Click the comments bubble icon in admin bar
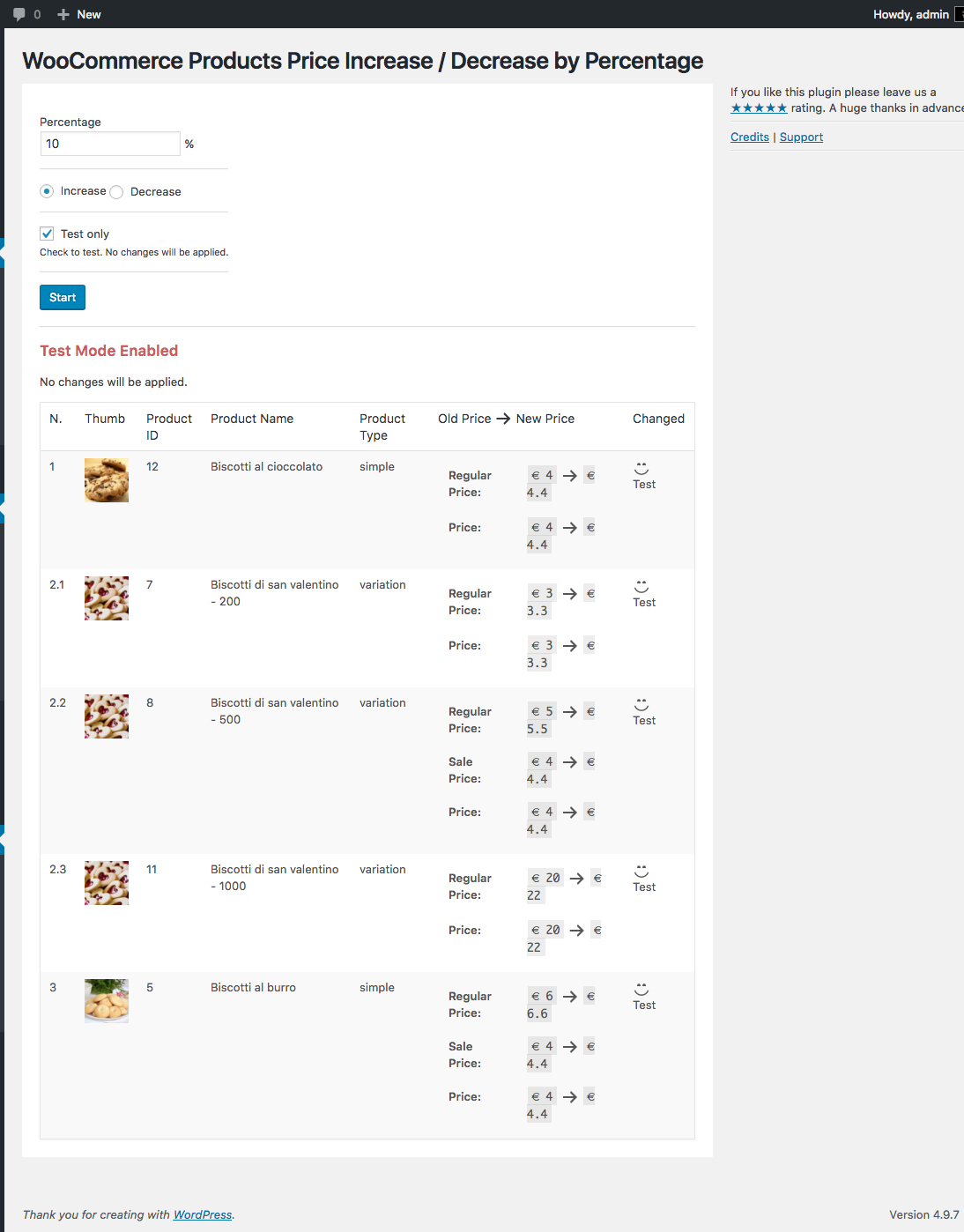964x1232 pixels. coord(19,14)
